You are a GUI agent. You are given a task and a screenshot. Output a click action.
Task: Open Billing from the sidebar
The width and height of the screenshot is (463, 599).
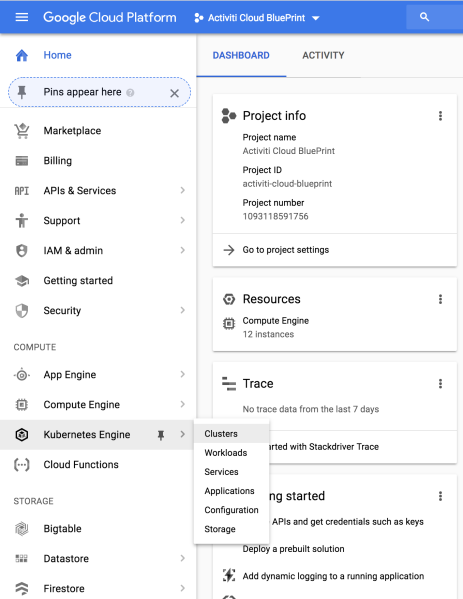(58, 161)
